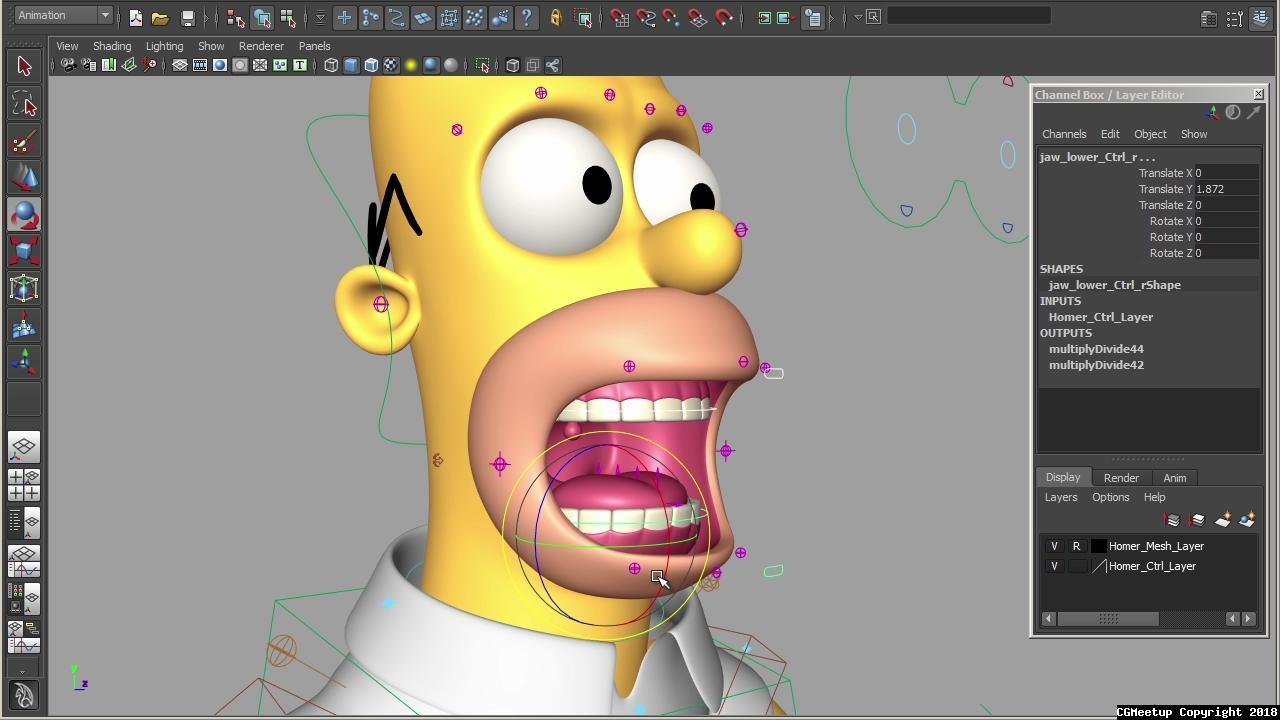The height and width of the screenshot is (720, 1280).
Task: Click the jaw_lower_Ctrl_rShape node
Action: point(1114,285)
